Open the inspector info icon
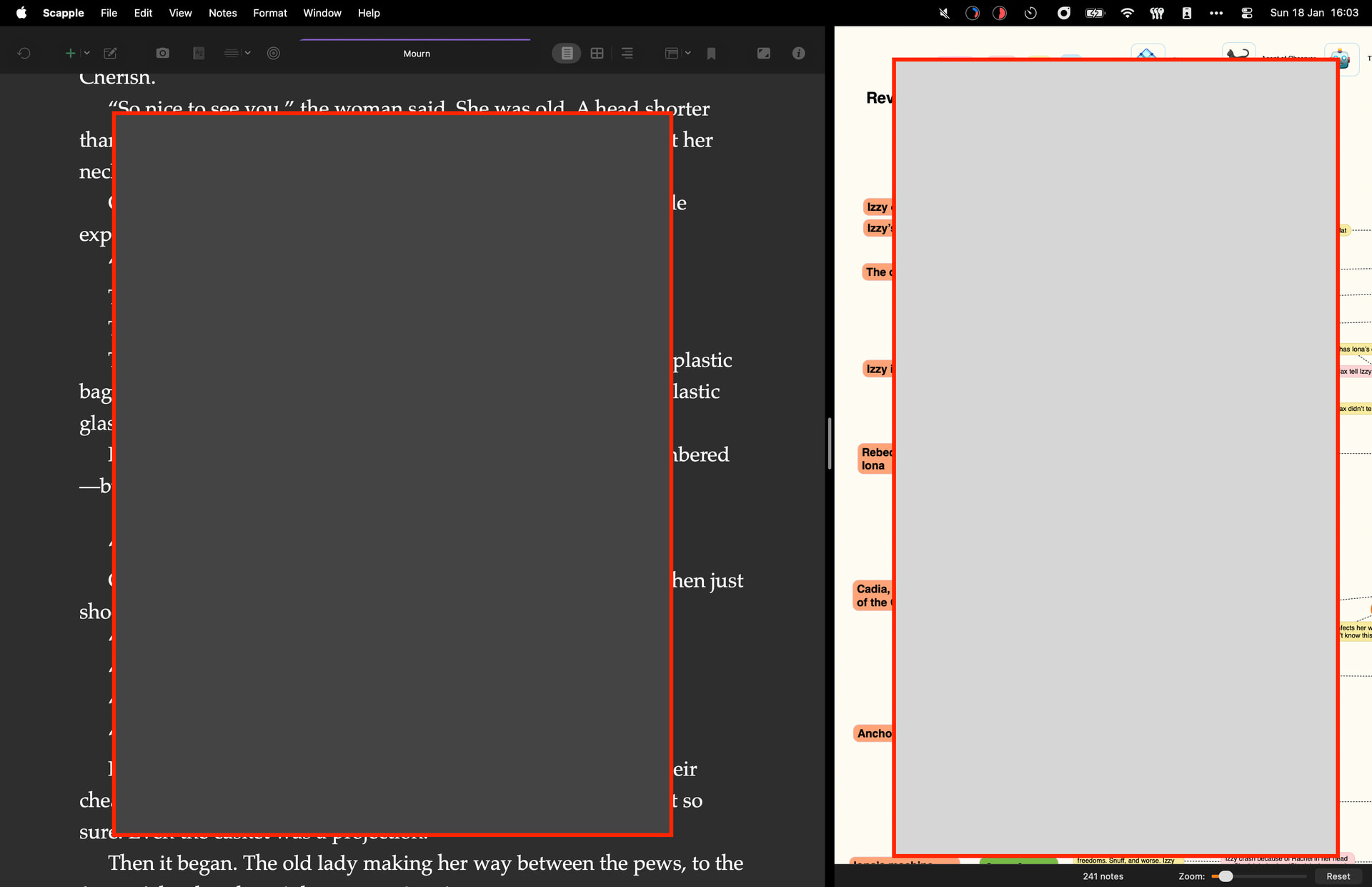Viewport: 1372px width, 887px height. point(798,54)
